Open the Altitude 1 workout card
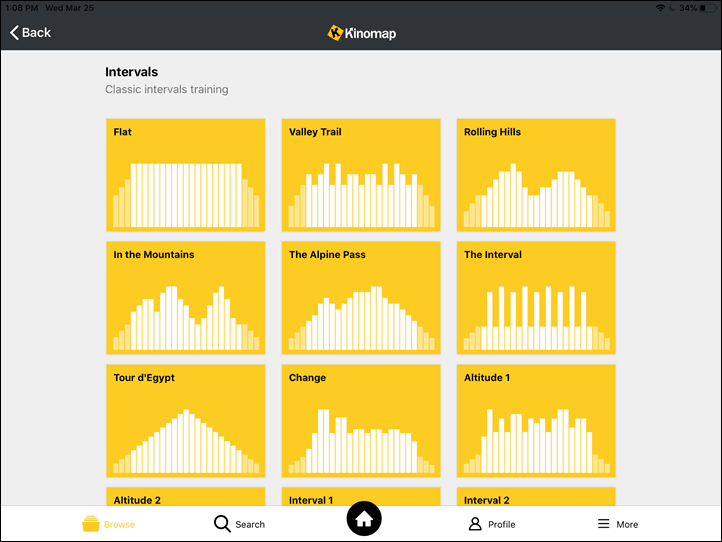The width and height of the screenshot is (722, 542). pyautogui.click(x=536, y=421)
